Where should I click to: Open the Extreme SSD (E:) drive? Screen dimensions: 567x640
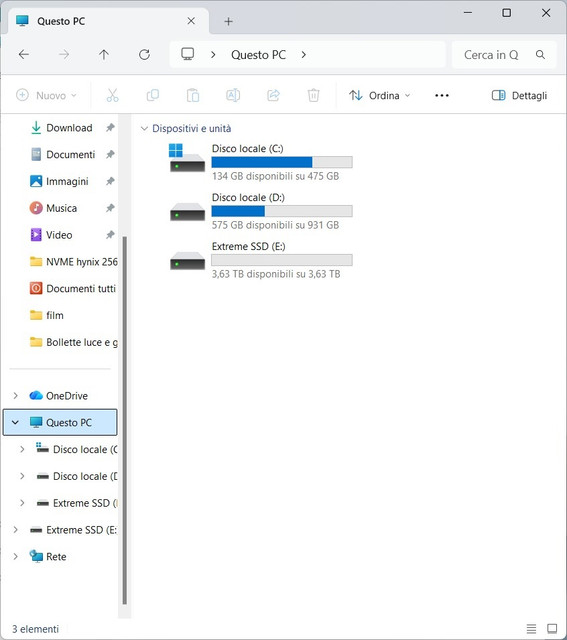point(261,260)
